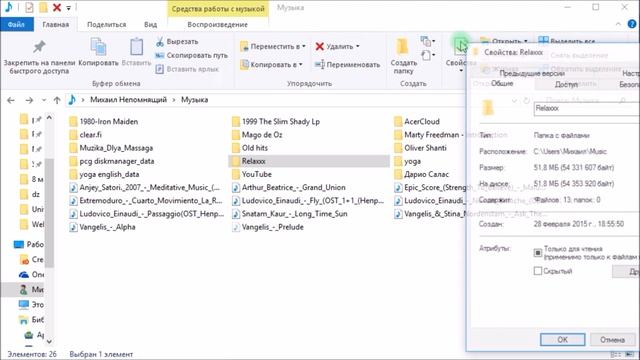Select the Oliver Shanti folder
Image resolution: width=640 pixels, height=360 pixels.
(x=420, y=148)
